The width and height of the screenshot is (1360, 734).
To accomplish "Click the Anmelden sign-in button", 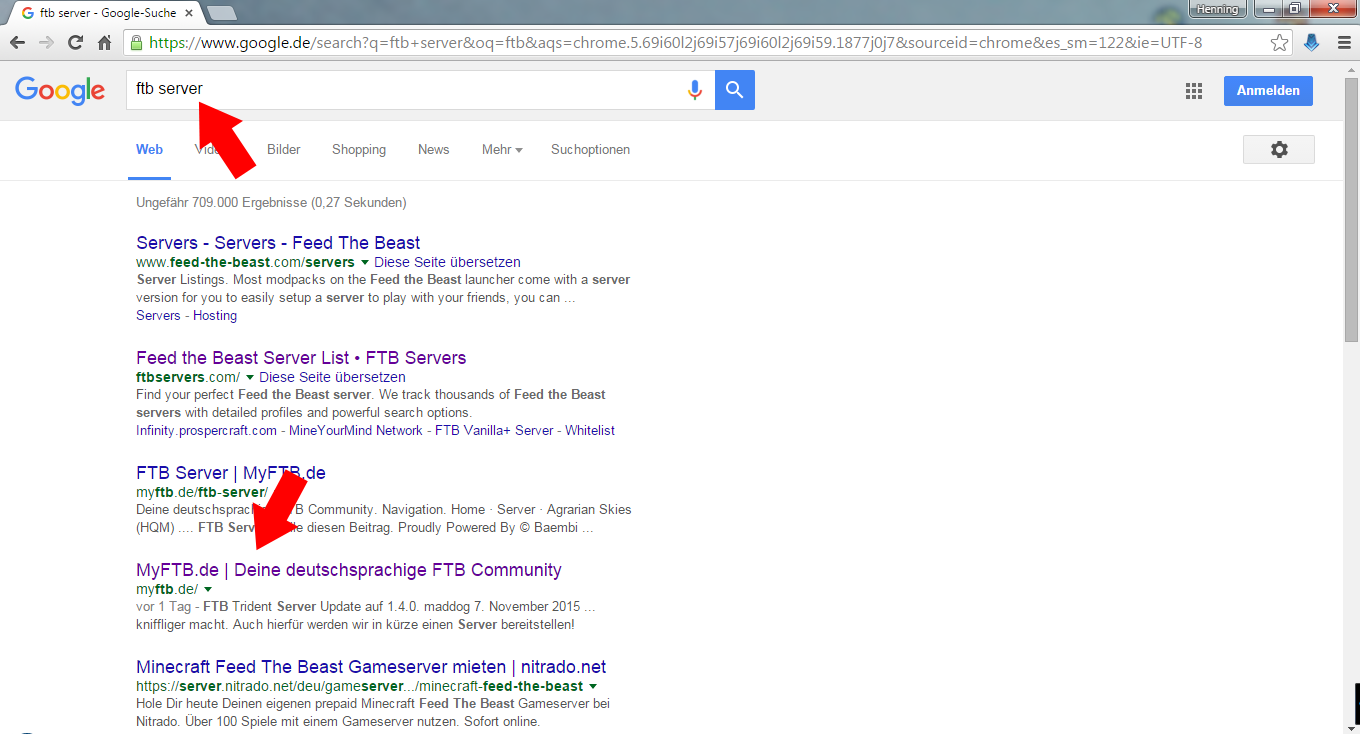I will click(1267, 91).
